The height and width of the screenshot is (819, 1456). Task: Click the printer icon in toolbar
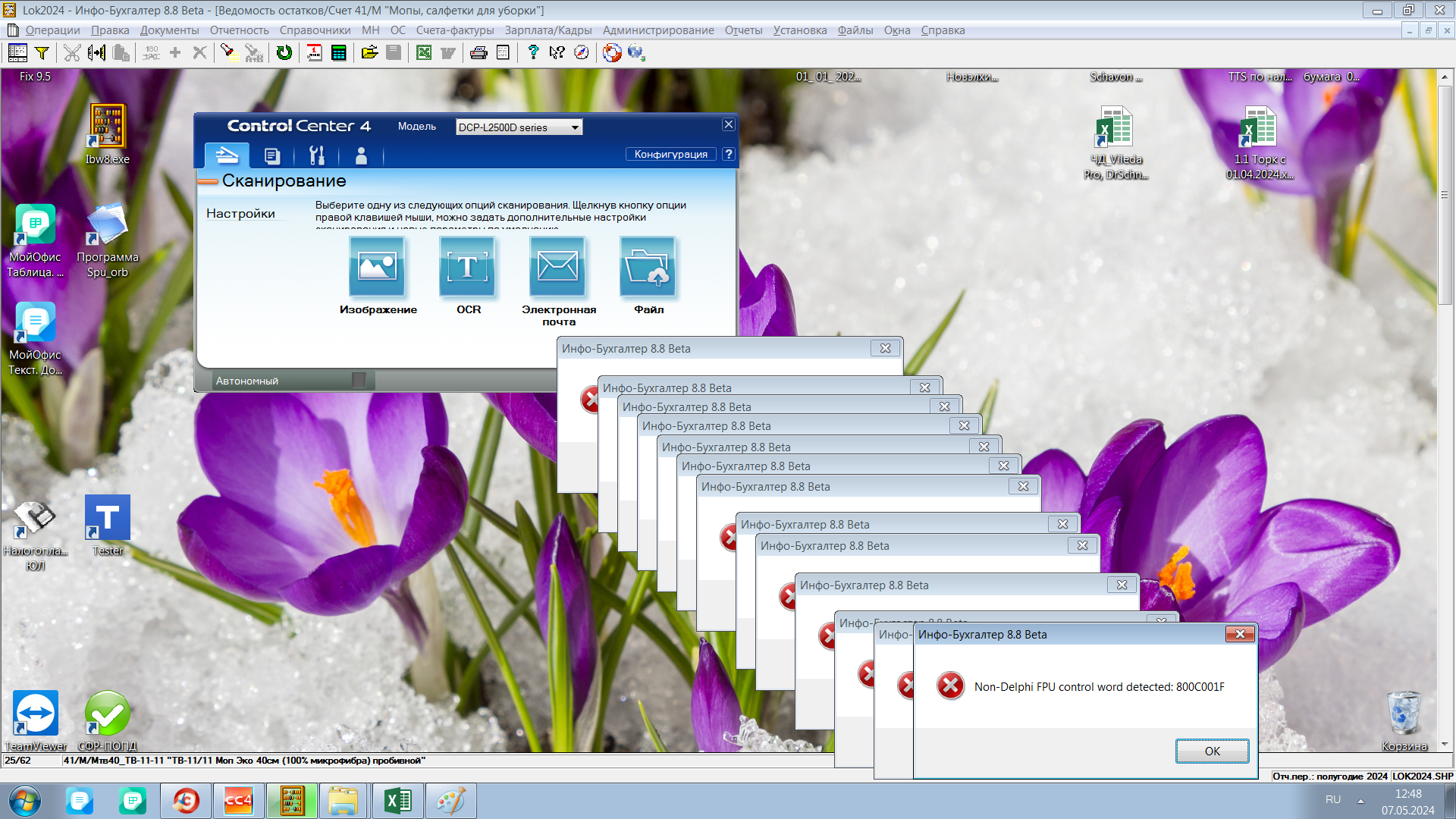point(479,52)
